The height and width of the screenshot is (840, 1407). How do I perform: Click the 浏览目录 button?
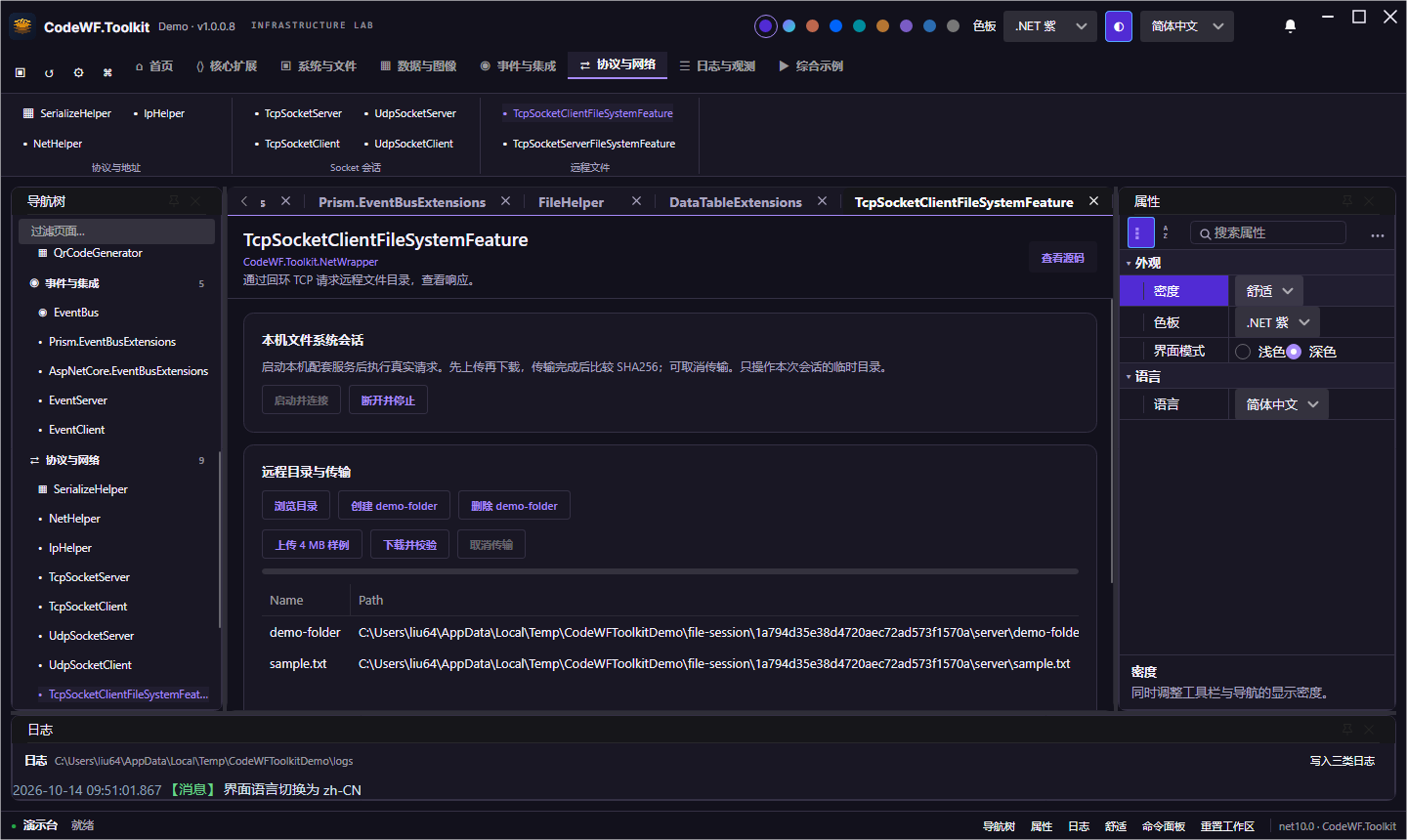pyautogui.click(x=296, y=506)
